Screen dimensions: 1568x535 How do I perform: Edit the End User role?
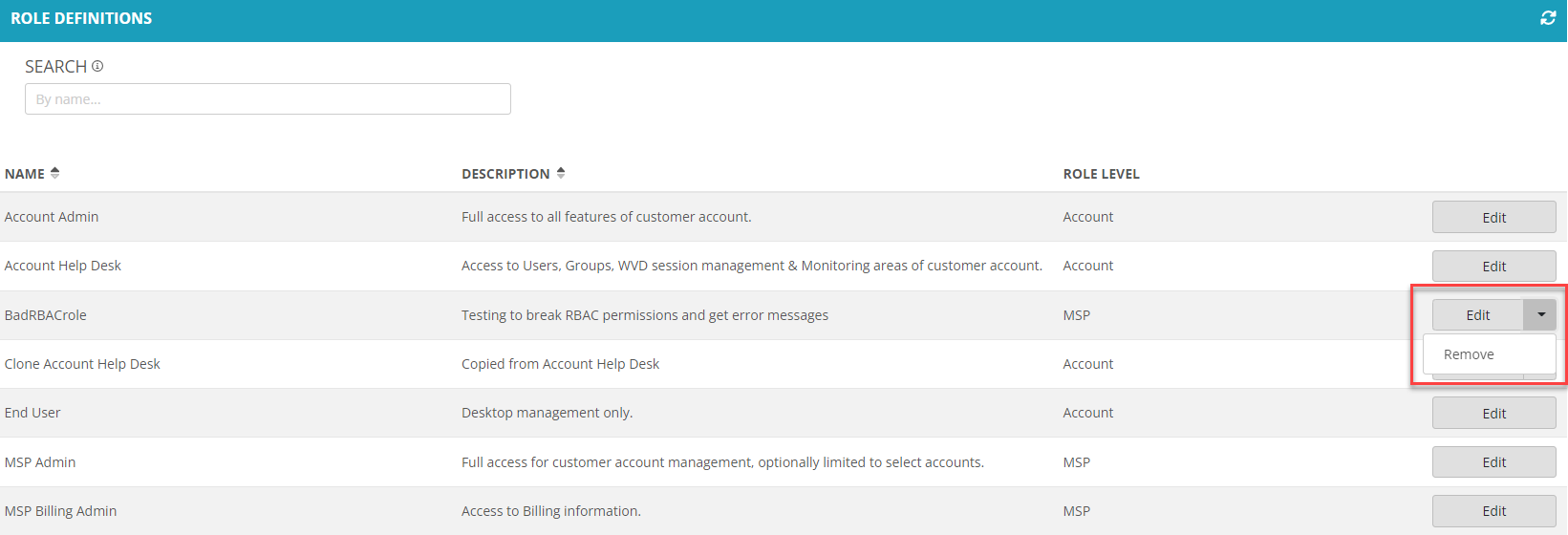1493,413
